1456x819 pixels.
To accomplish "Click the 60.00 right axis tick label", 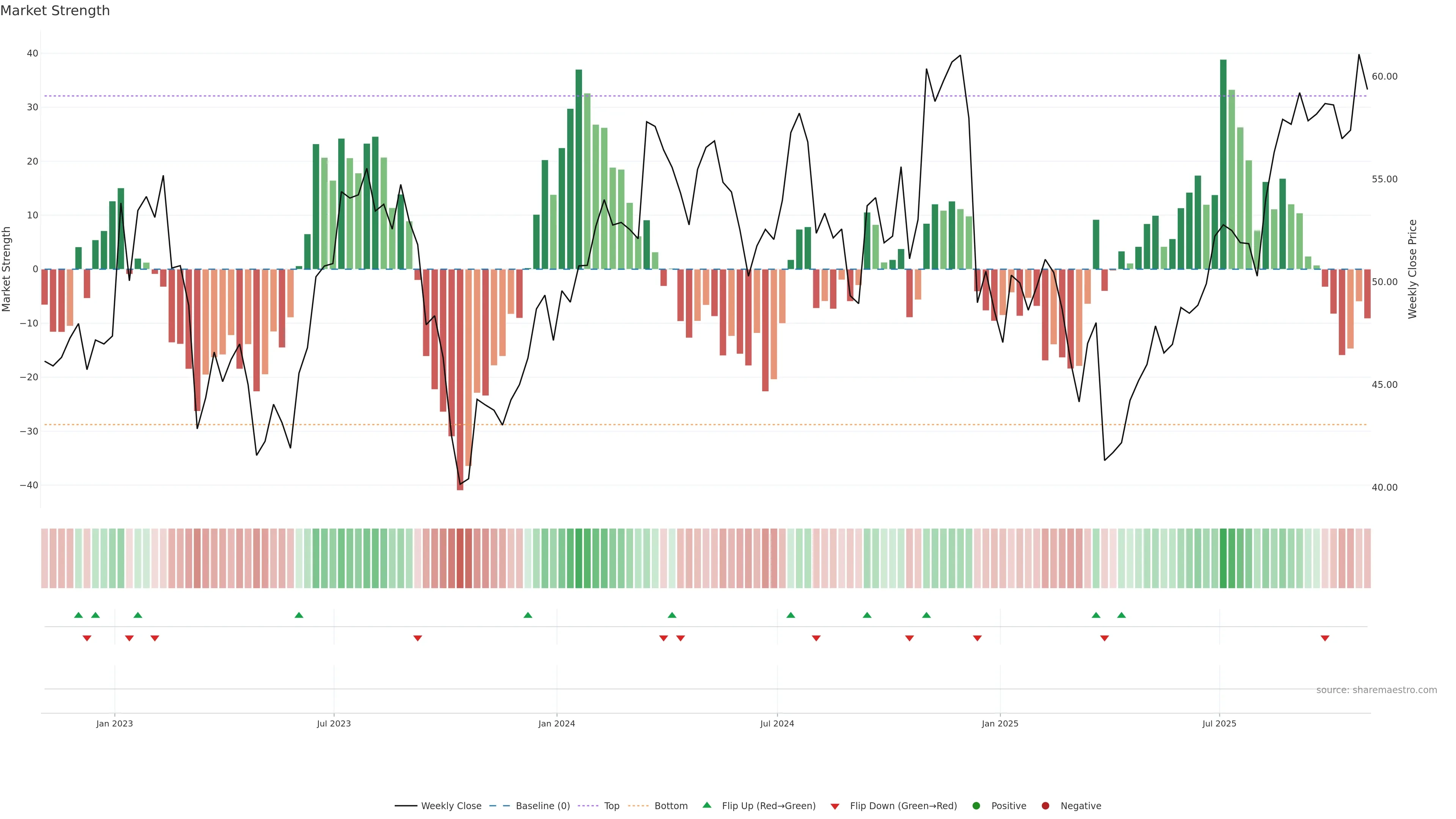I will (x=1384, y=76).
